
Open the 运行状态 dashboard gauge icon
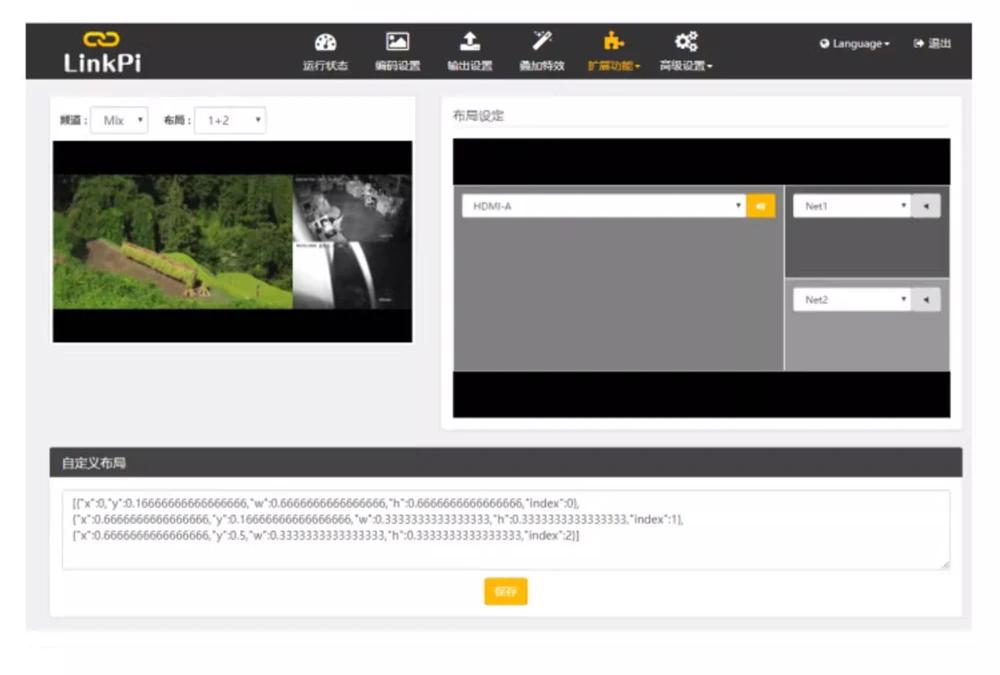coord(325,42)
